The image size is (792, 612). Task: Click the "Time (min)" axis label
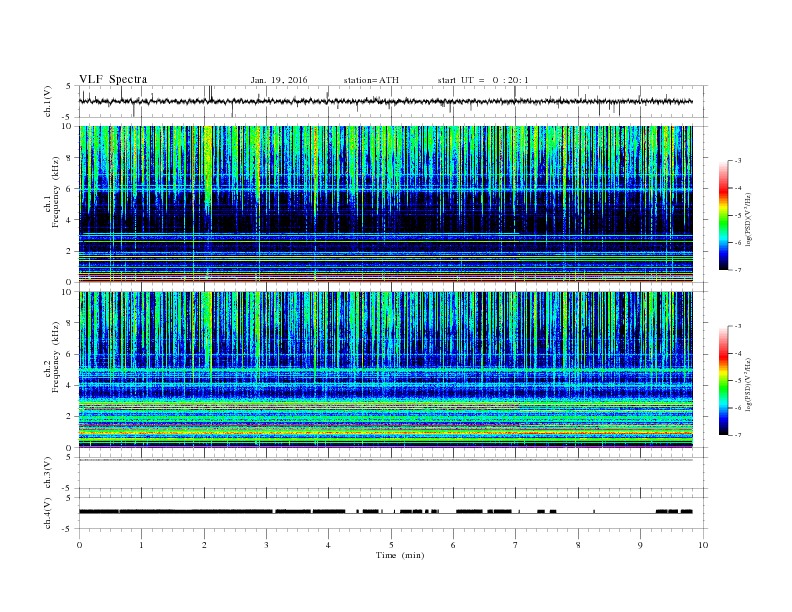tap(400, 555)
